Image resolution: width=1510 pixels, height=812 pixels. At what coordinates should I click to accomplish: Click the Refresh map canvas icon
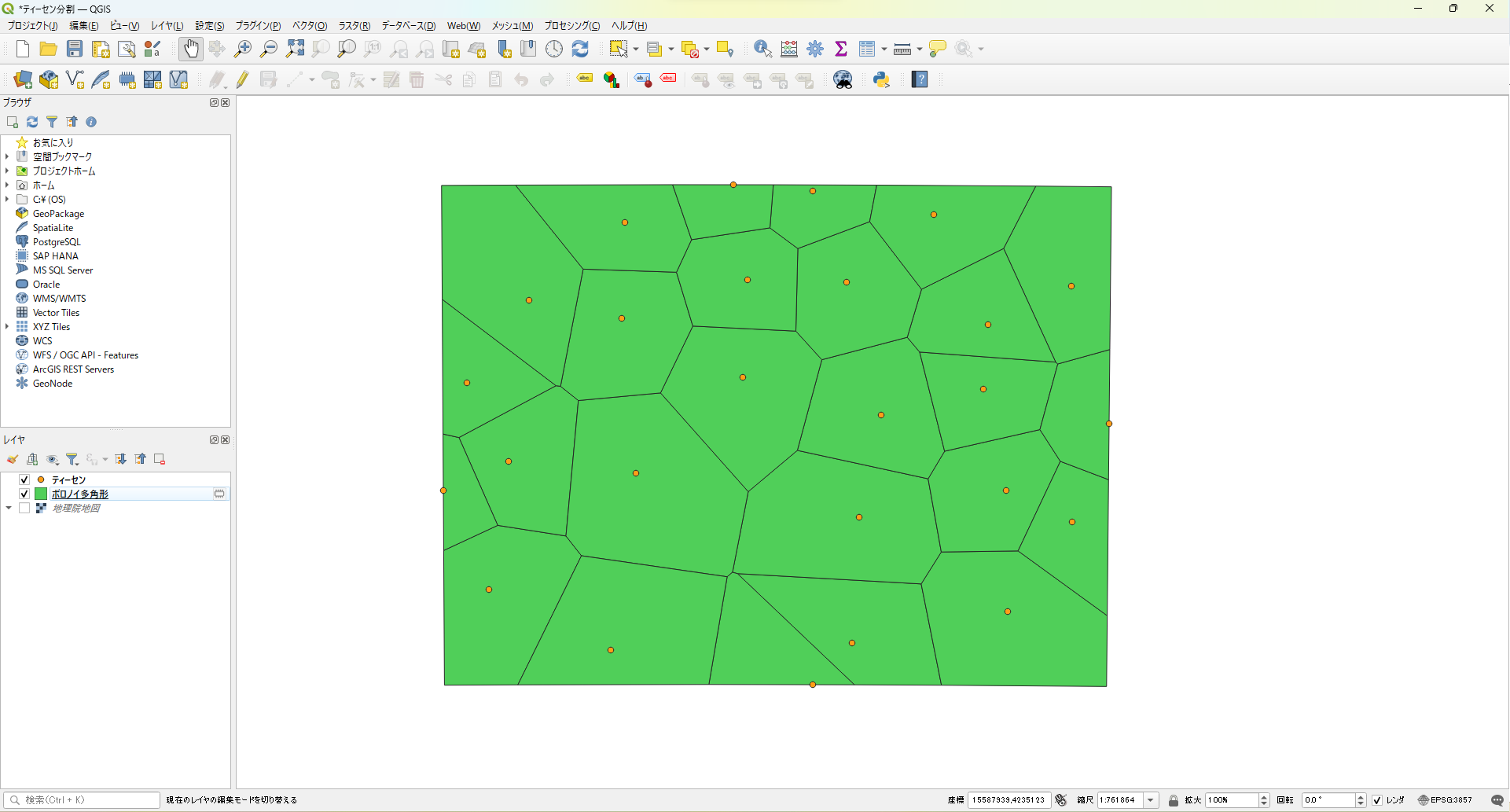tap(580, 49)
